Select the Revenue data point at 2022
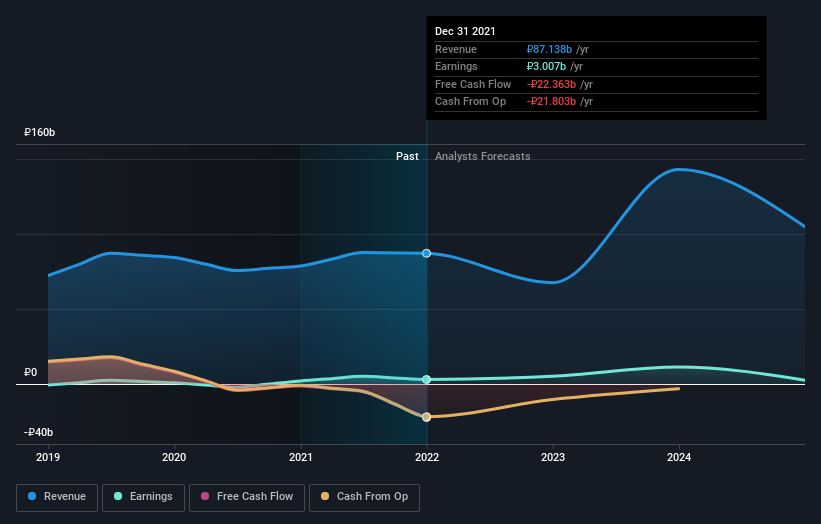 [x=427, y=253]
